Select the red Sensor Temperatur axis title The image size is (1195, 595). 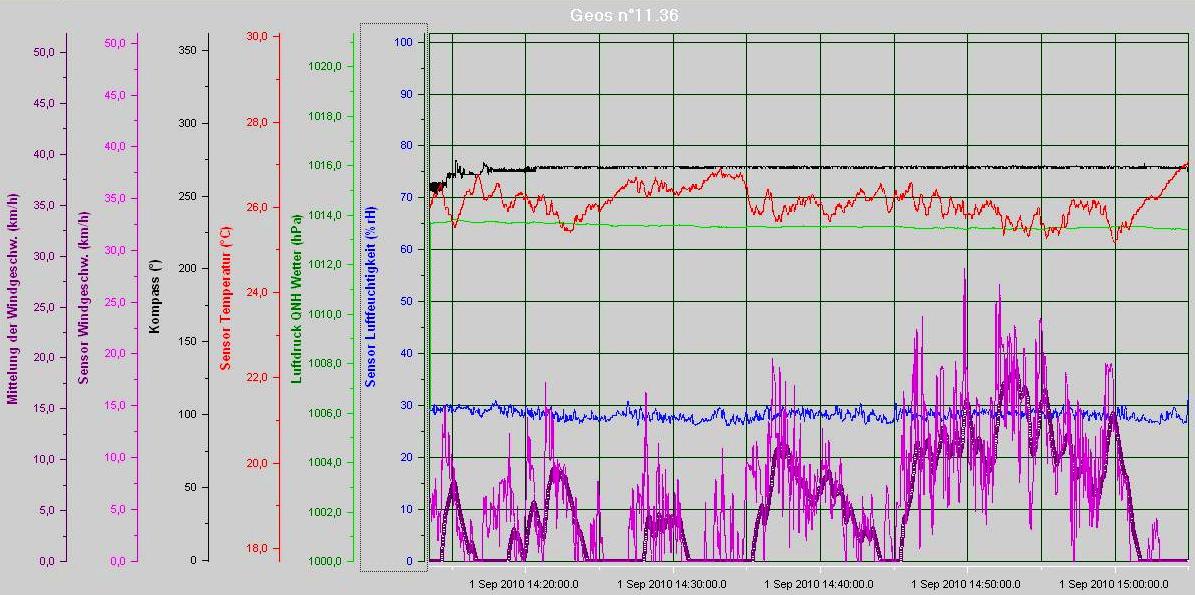[226, 298]
